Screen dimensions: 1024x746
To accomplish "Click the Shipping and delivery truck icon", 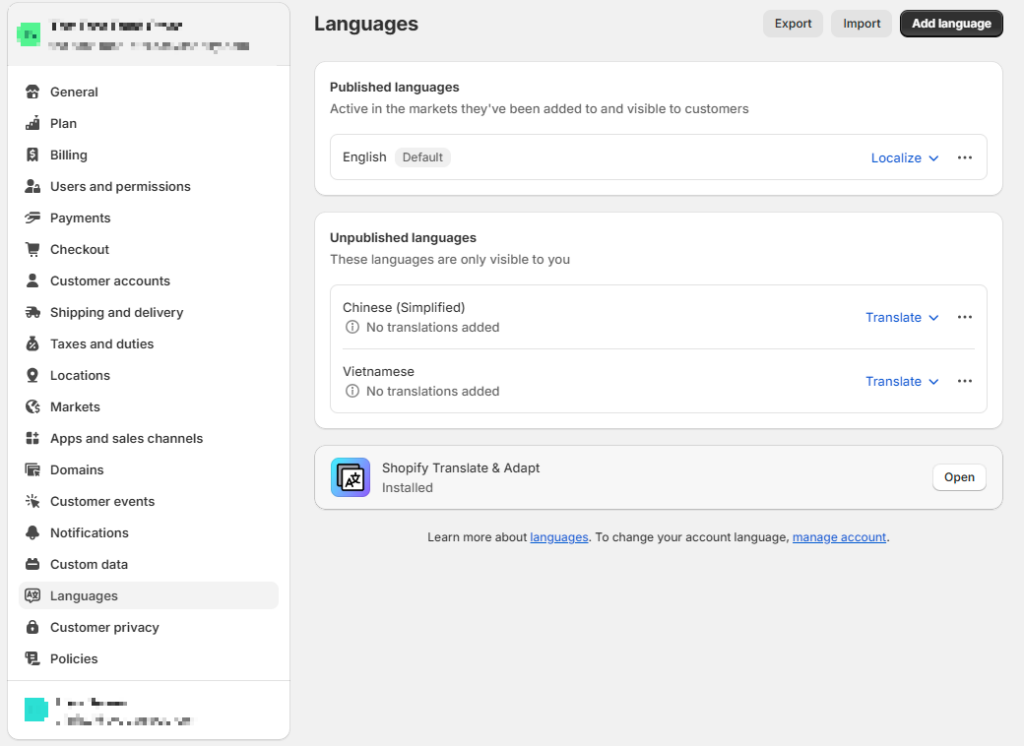I will pos(32,312).
